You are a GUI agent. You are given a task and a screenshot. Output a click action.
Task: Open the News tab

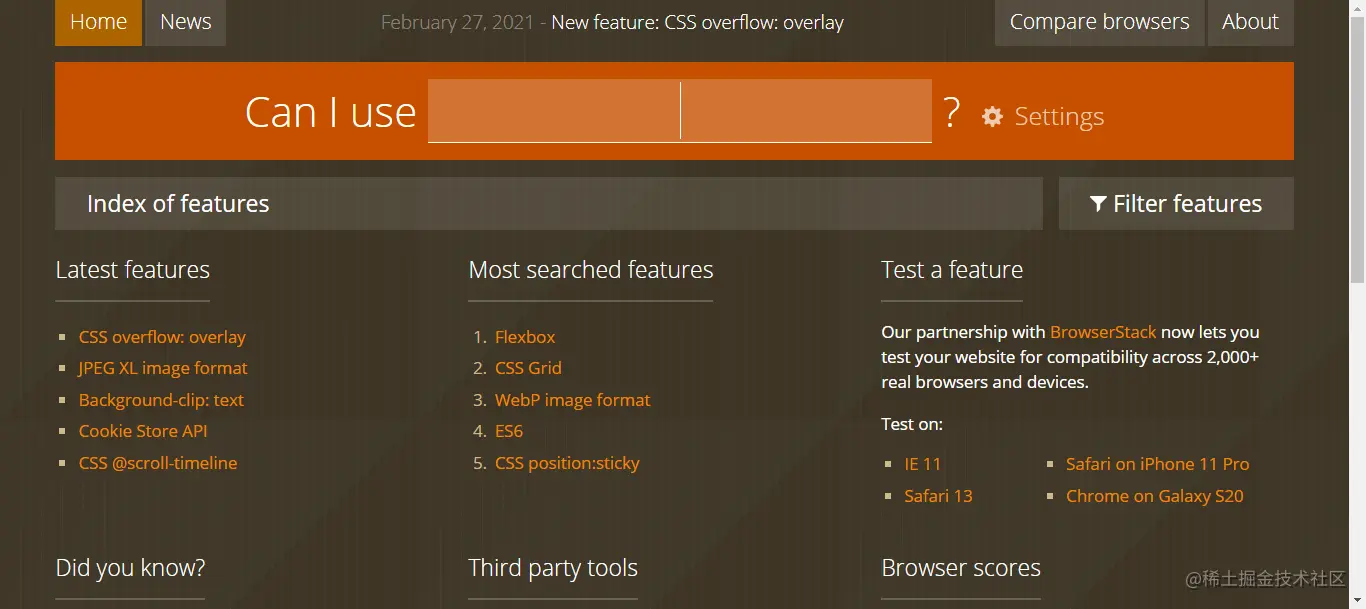click(x=186, y=22)
